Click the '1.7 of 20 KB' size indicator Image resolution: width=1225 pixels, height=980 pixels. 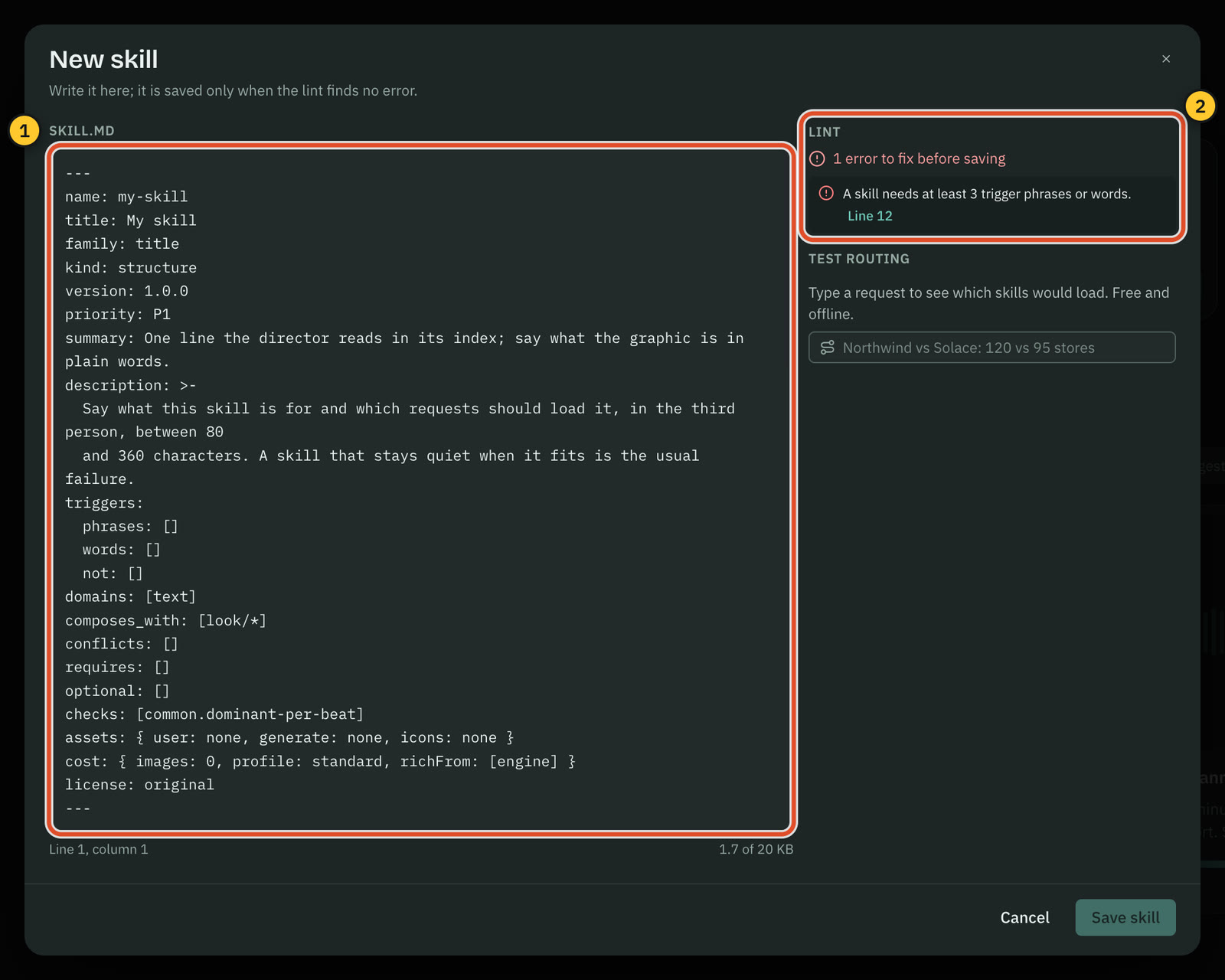pyautogui.click(x=756, y=849)
